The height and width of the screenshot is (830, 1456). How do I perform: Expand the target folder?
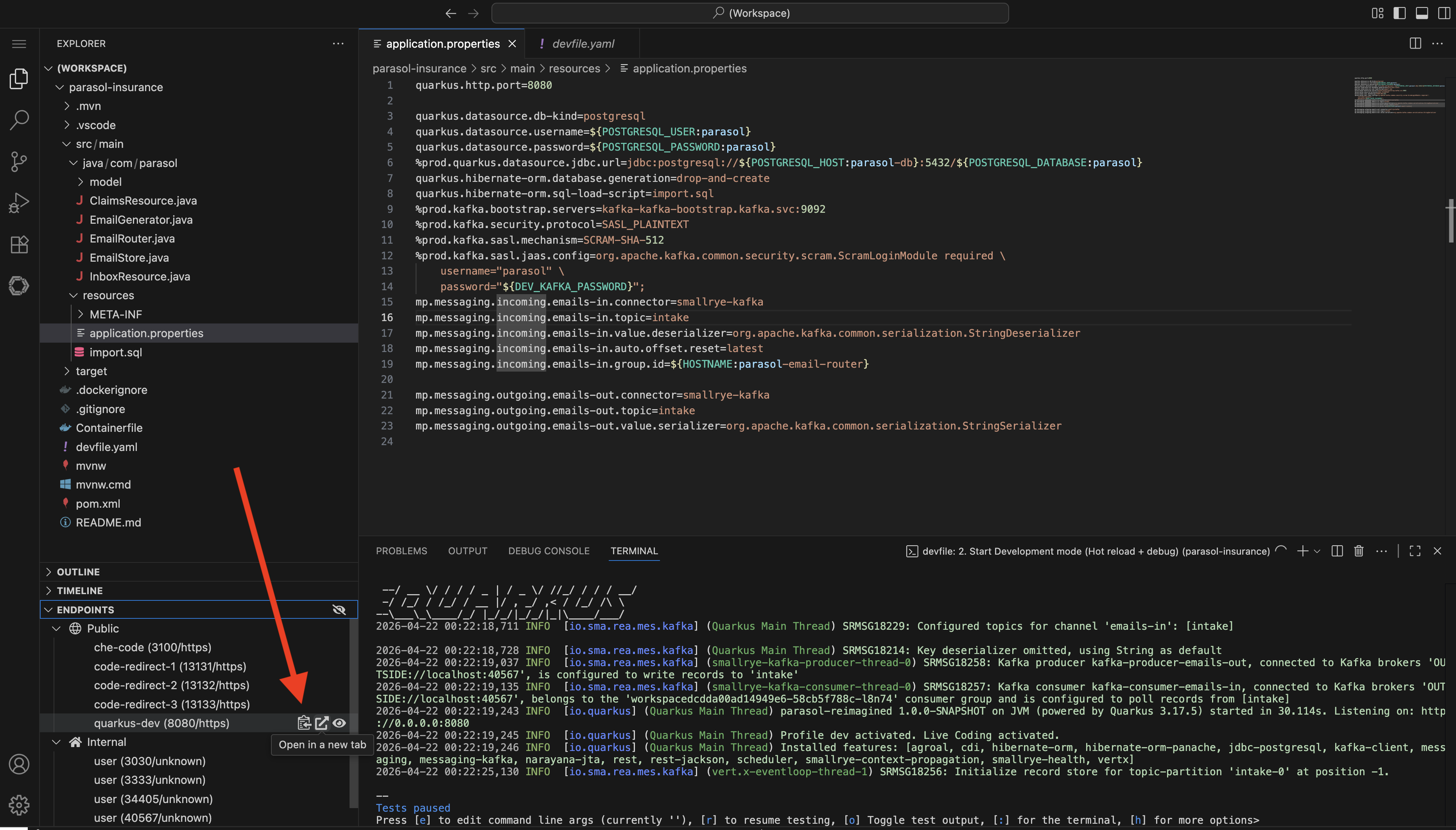coord(91,371)
